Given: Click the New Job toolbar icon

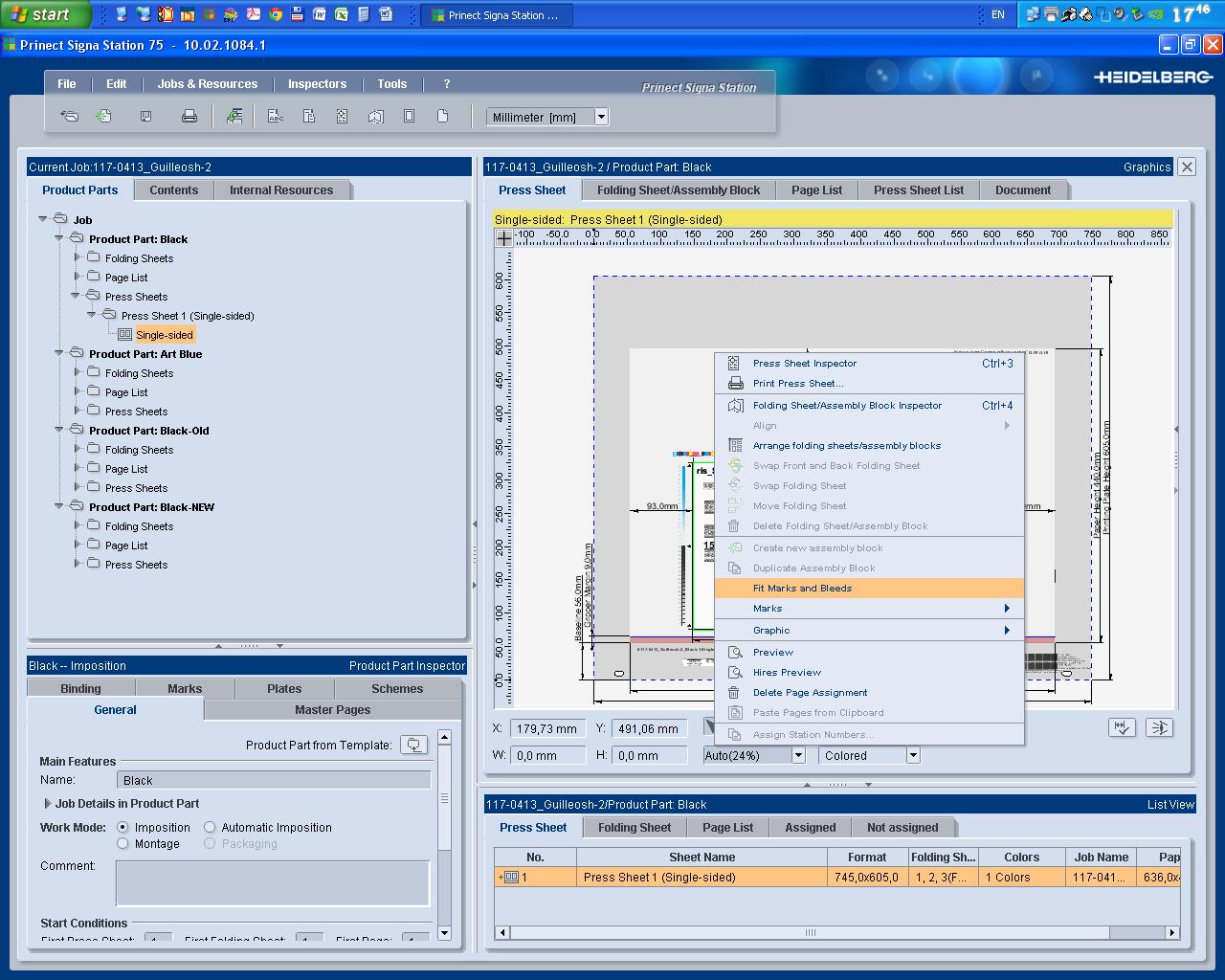Looking at the screenshot, I should pyautogui.click(x=103, y=117).
